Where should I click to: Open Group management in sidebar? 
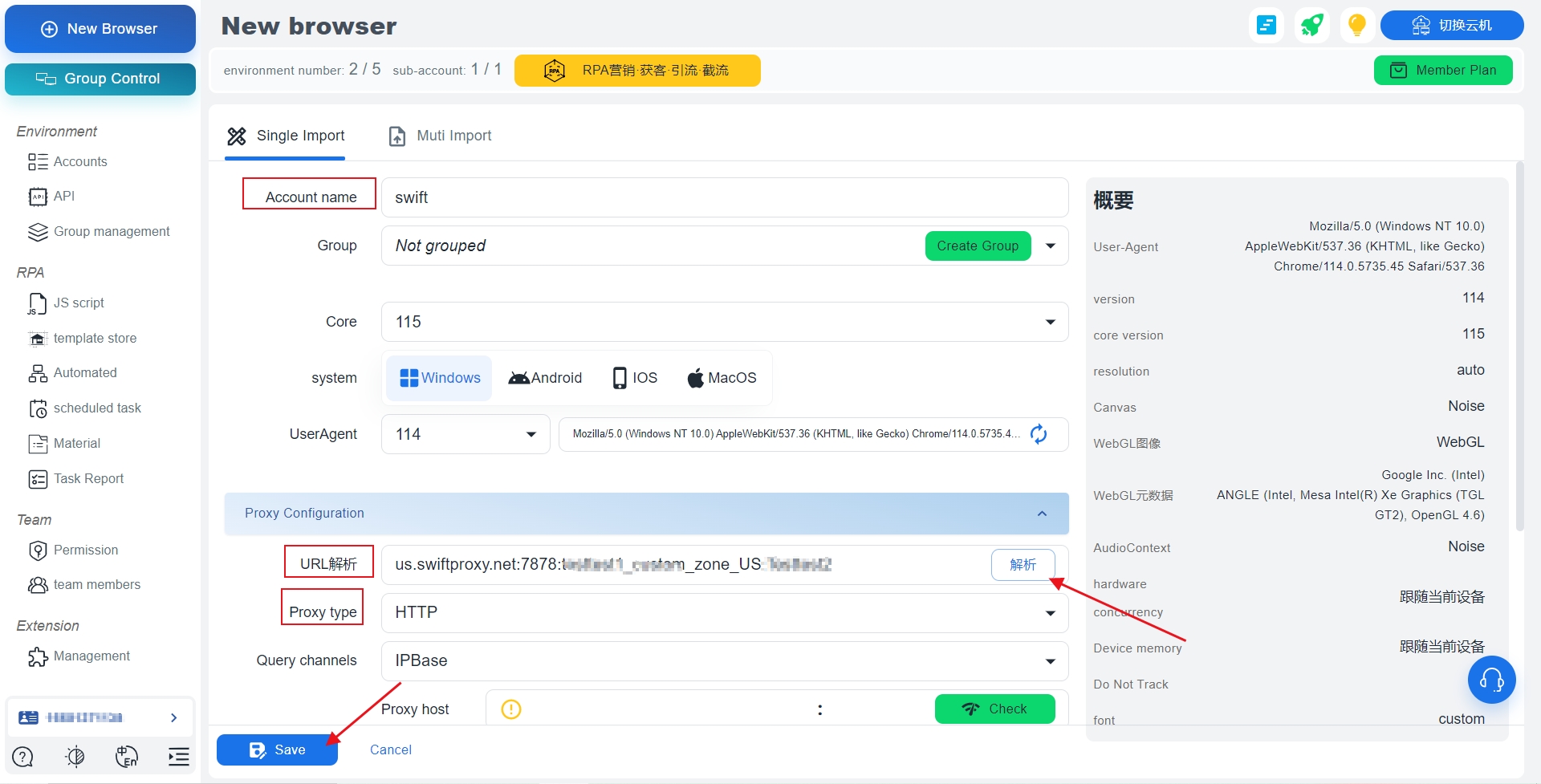pos(112,232)
